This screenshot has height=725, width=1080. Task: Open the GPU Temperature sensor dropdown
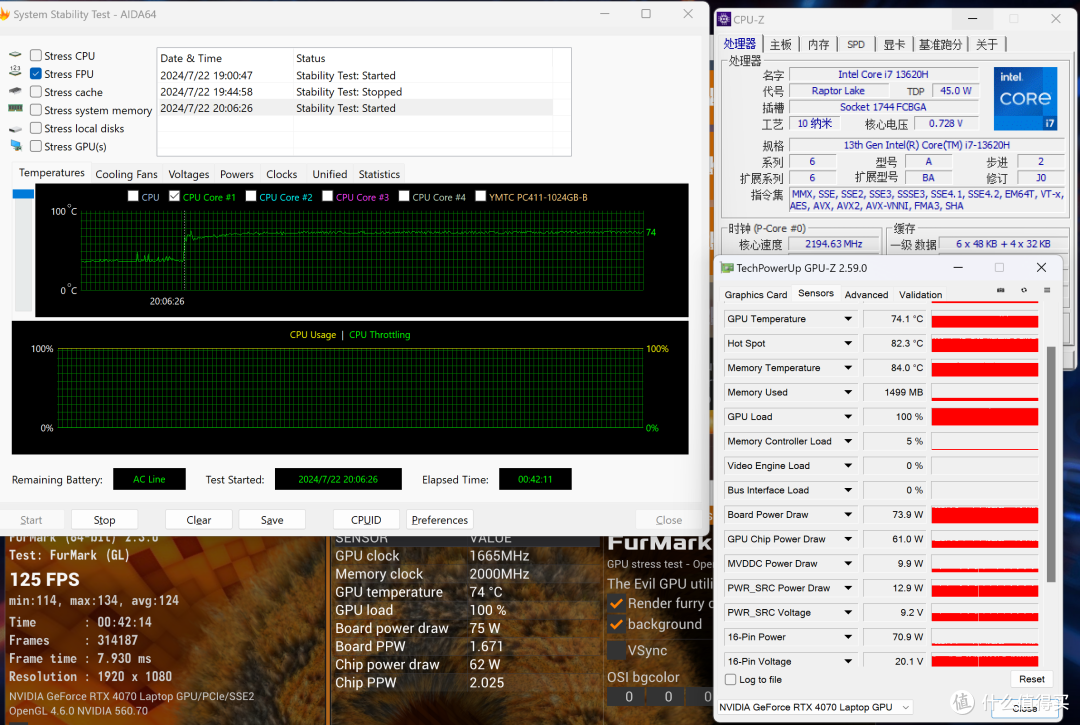point(848,319)
